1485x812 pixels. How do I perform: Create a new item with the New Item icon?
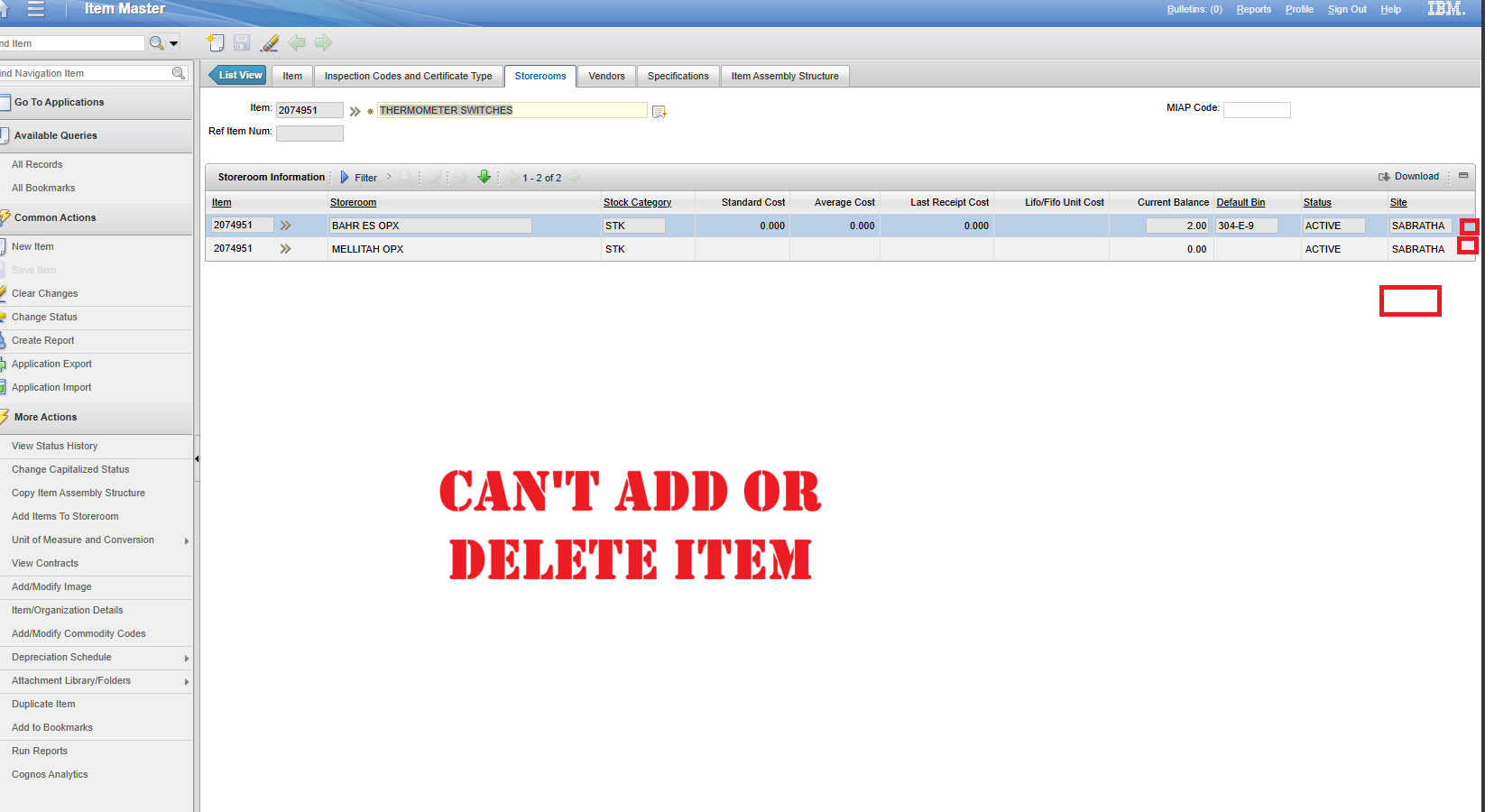(215, 42)
